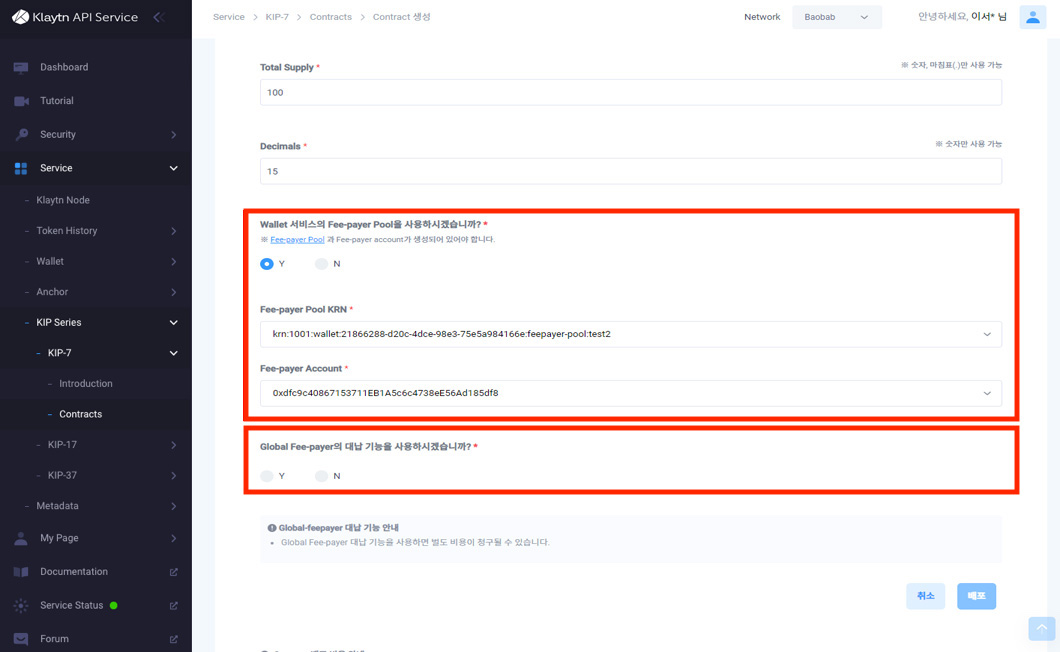Click external link icon beside Forum
Screen dimensions: 1060x652
pyautogui.click(x=174, y=639)
